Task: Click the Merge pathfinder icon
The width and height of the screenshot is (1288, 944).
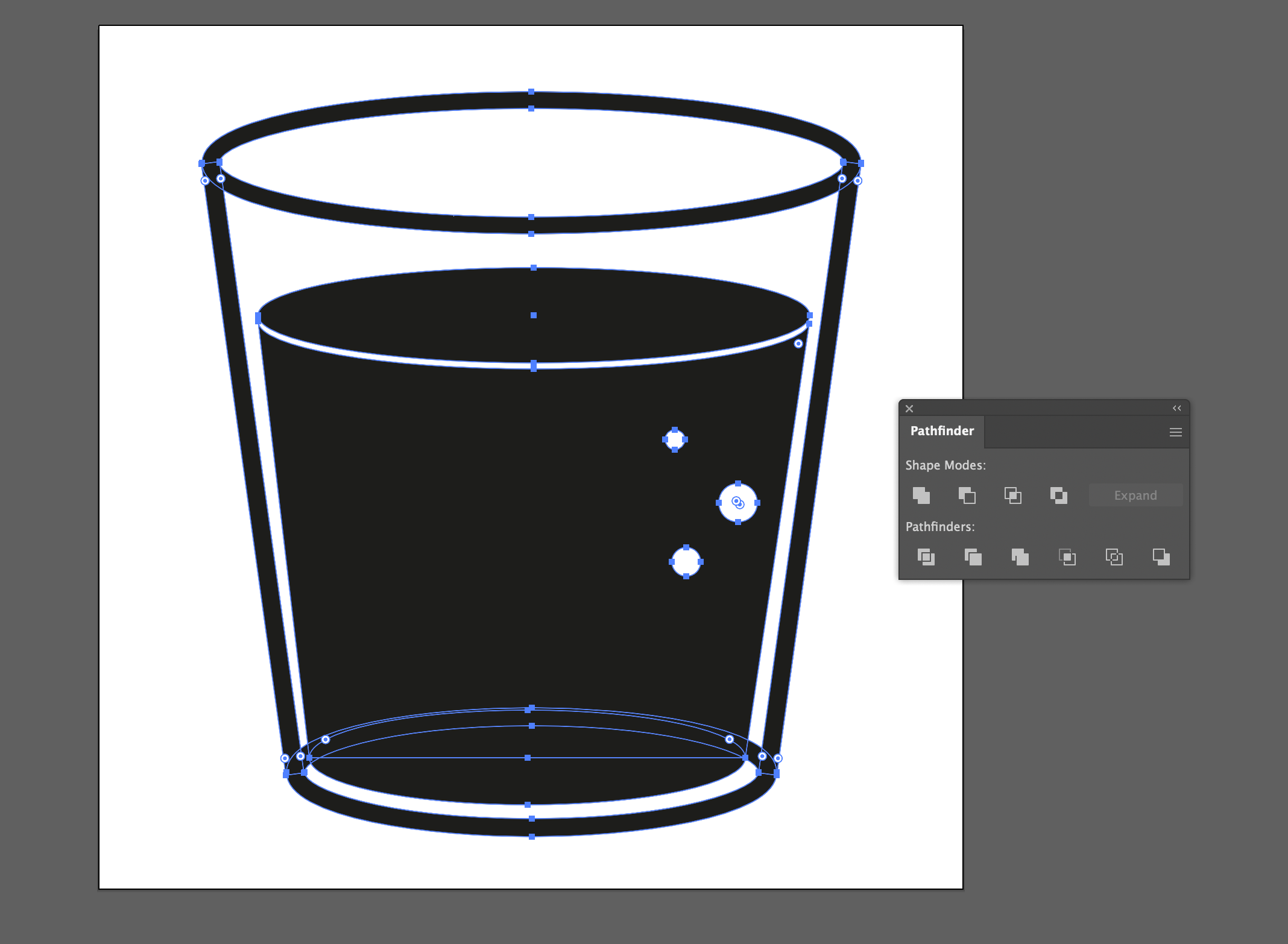Action: tap(1020, 557)
